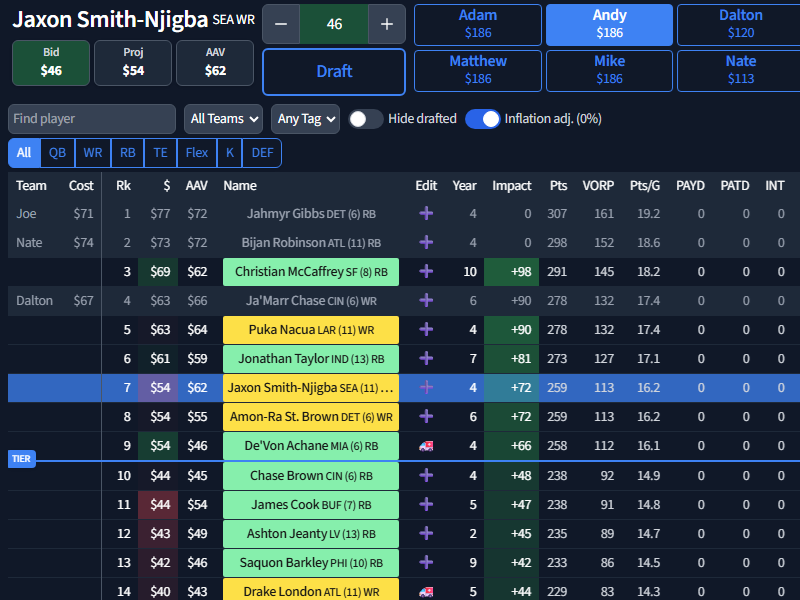The image size is (800, 600).
Task: Select Mike $186 as the bidding team
Action: [x=610, y=70]
